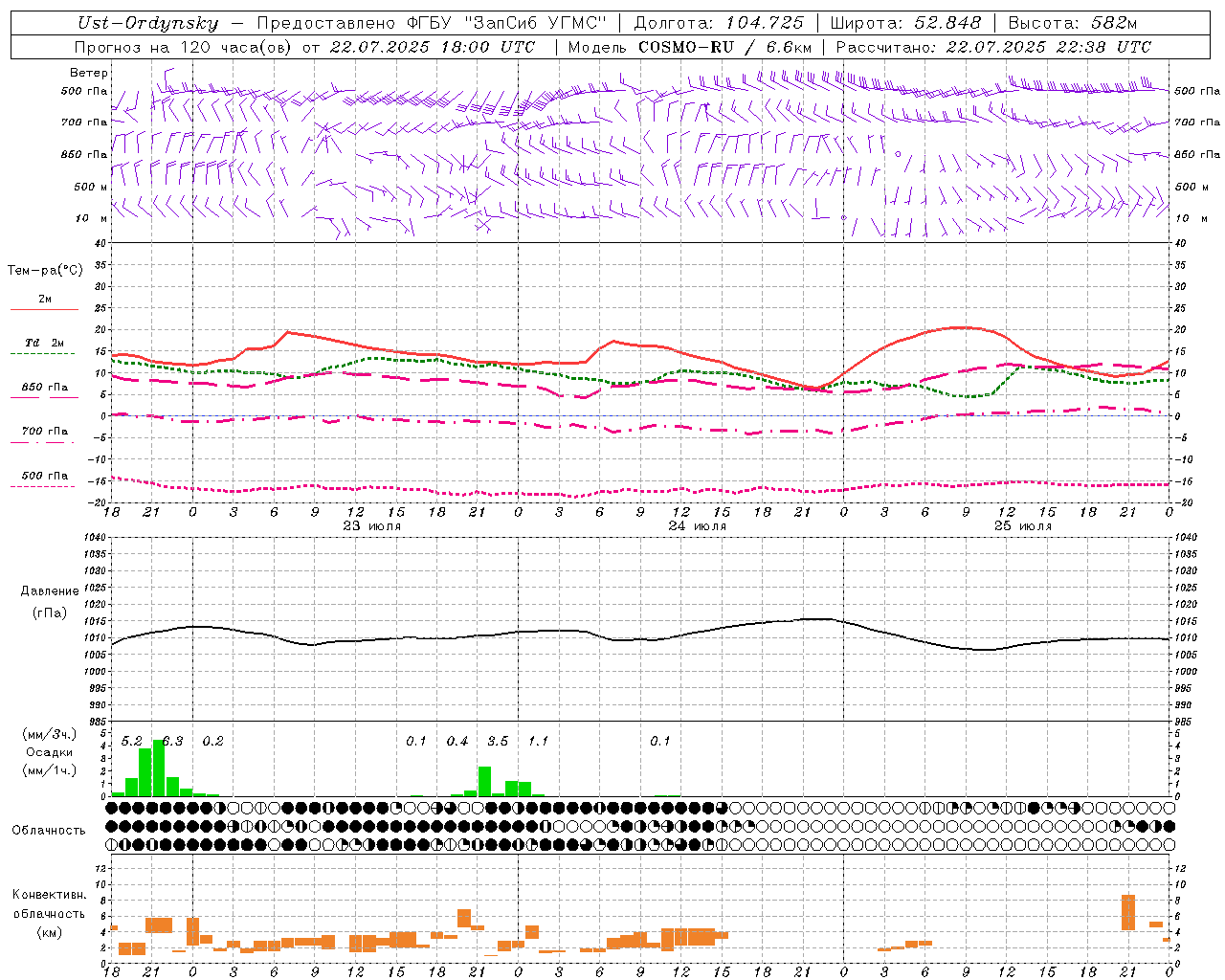Click the '(мм/1ч.)' precipitation unit label

pyautogui.click(x=49, y=770)
